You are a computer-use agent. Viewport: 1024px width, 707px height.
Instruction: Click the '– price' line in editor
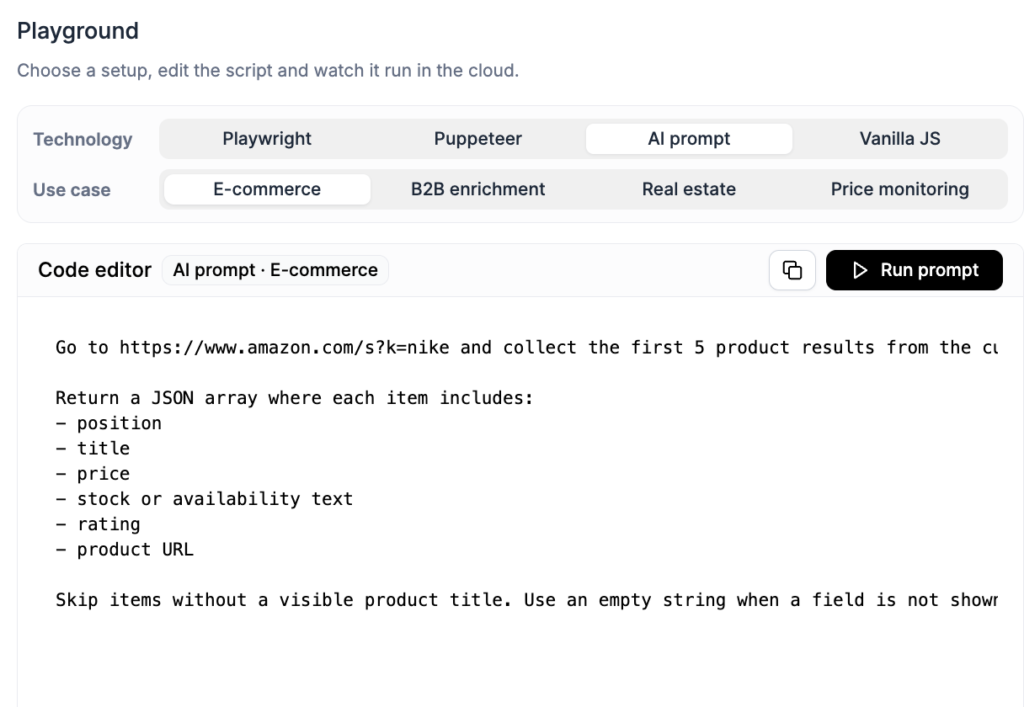tap(93, 473)
